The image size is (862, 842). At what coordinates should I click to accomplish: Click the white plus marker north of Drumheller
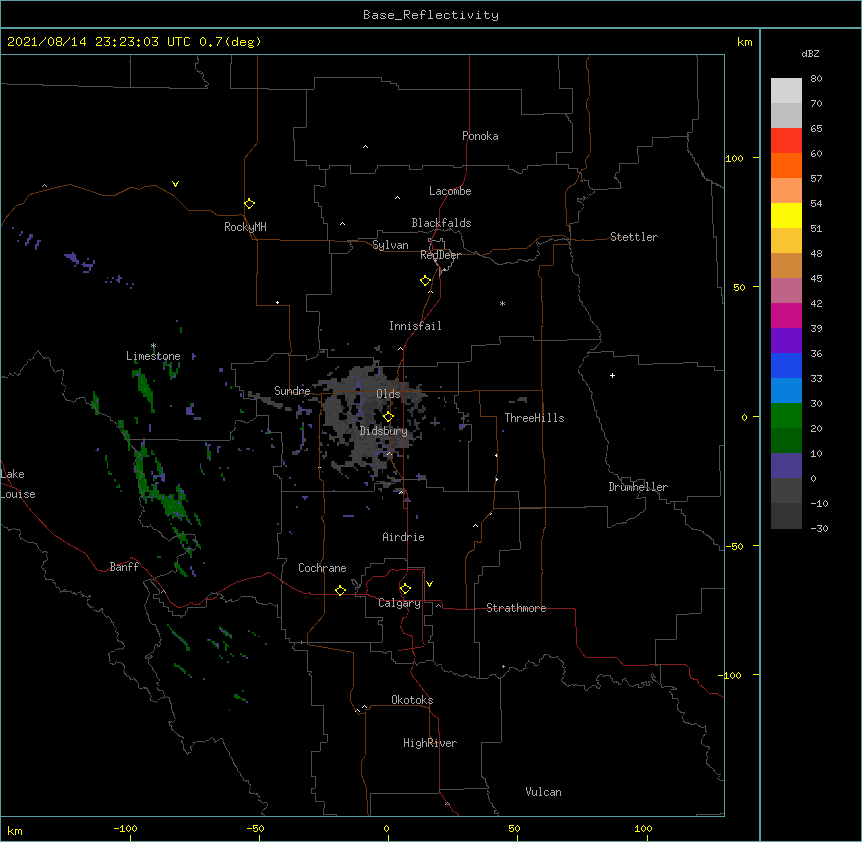[x=612, y=375]
